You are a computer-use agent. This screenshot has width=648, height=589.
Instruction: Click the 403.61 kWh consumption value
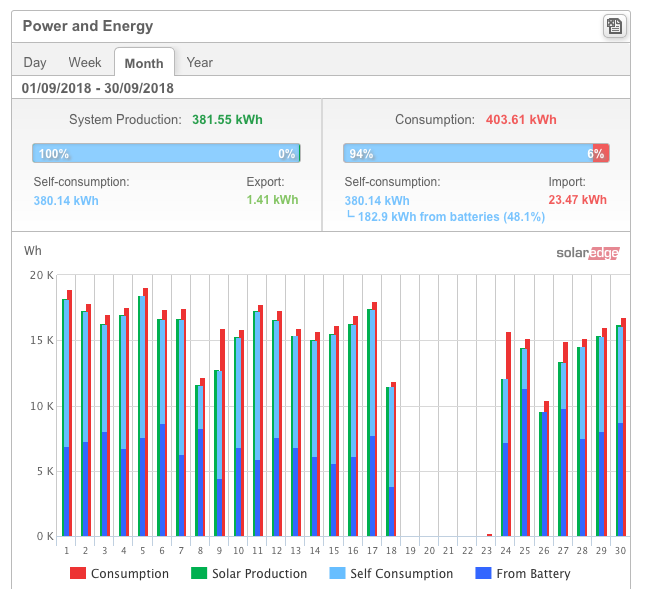pos(521,119)
